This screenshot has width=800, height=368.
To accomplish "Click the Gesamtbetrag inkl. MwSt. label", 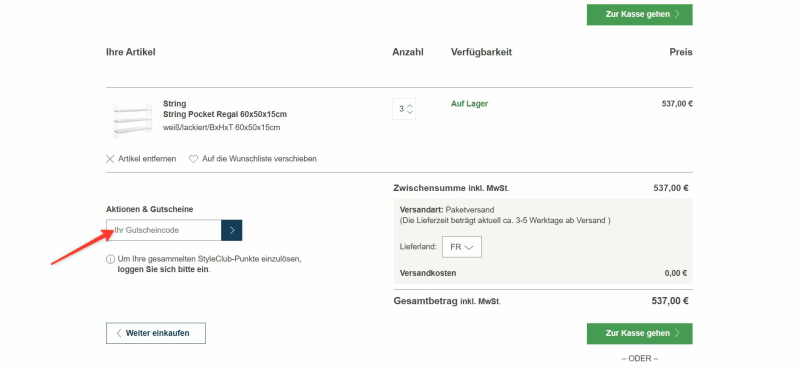I will [447, 301].
